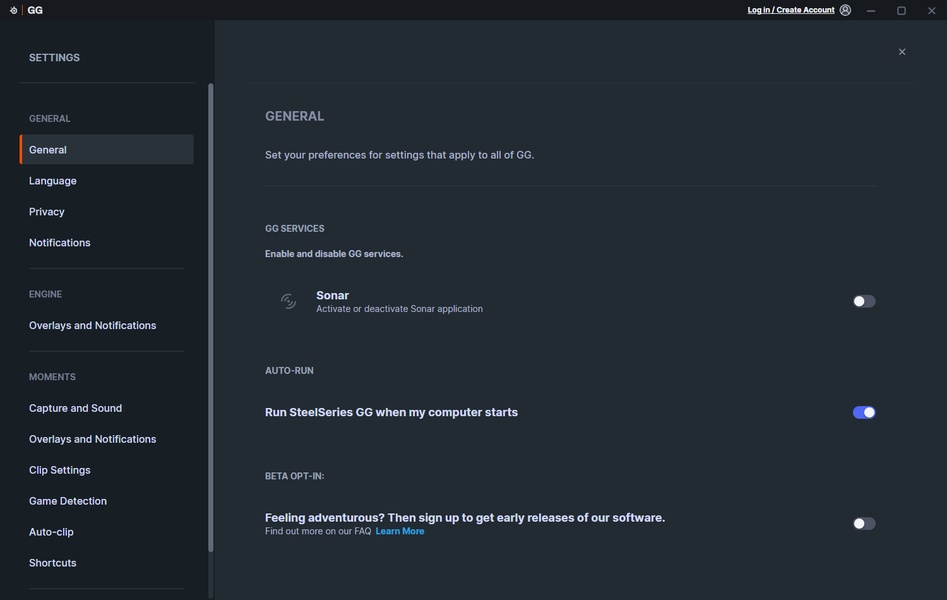
Task: Select Engine Overlays and Notifications
Action: click(92, 326)
